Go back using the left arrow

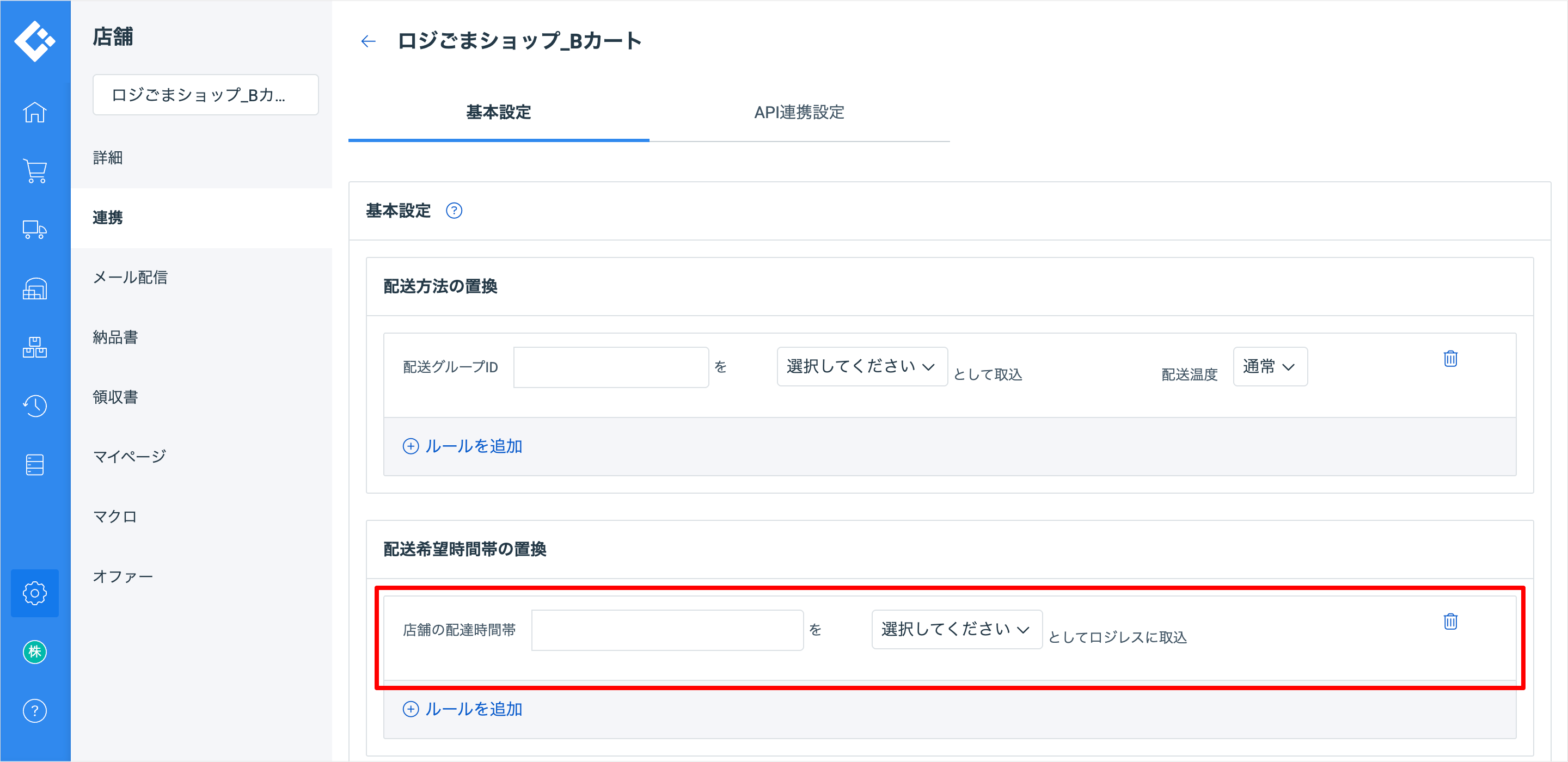tap(368, 41)
